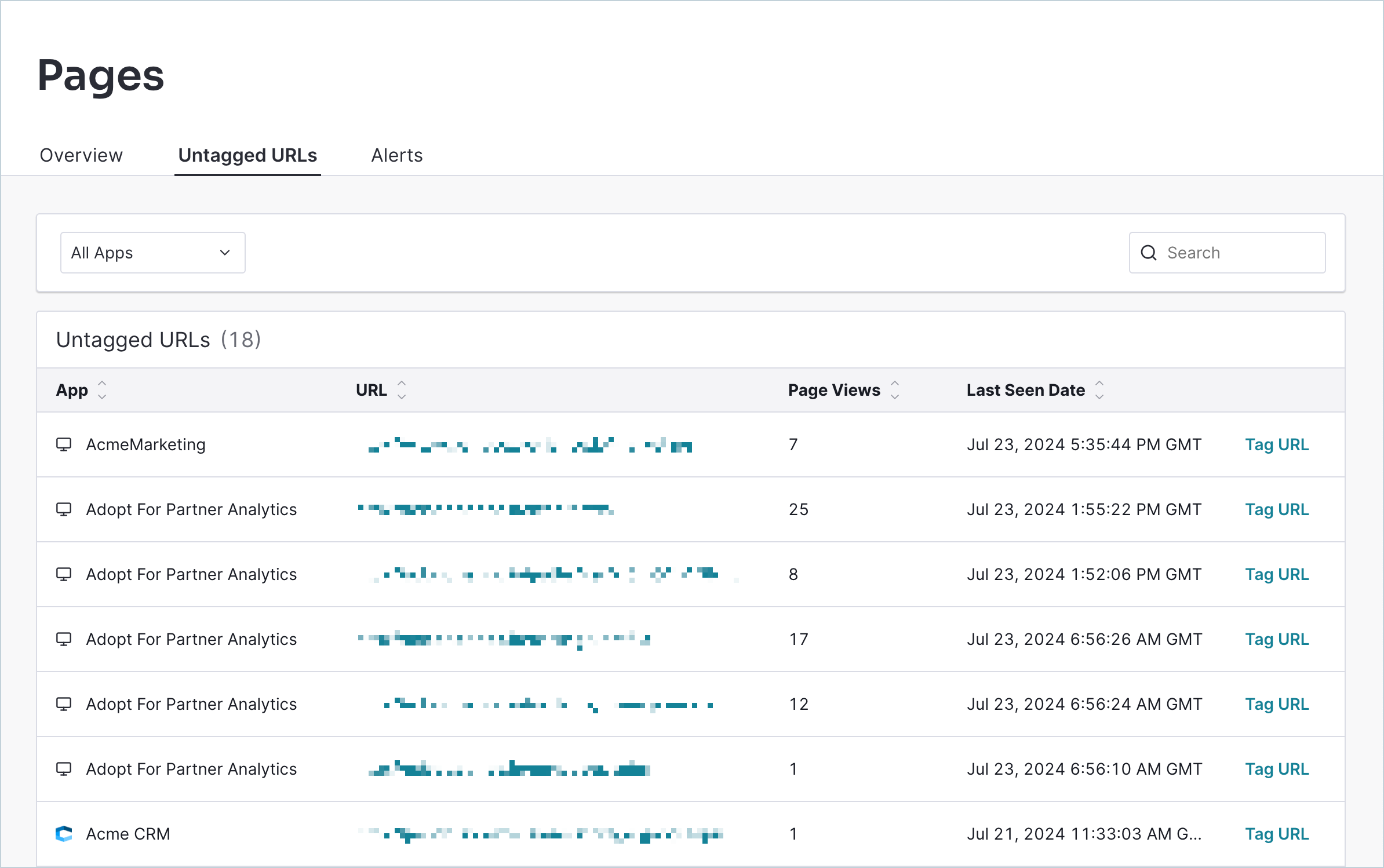Click the Page Views header label
The image size is (1384, 868).
[x=834, y=390]
